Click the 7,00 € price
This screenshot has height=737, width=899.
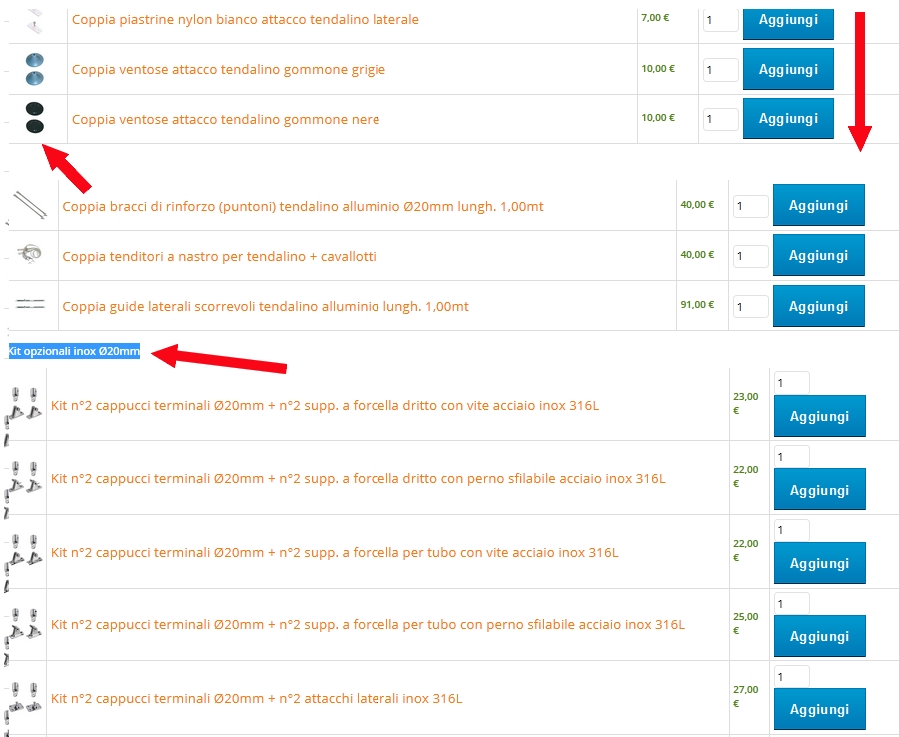655,18
